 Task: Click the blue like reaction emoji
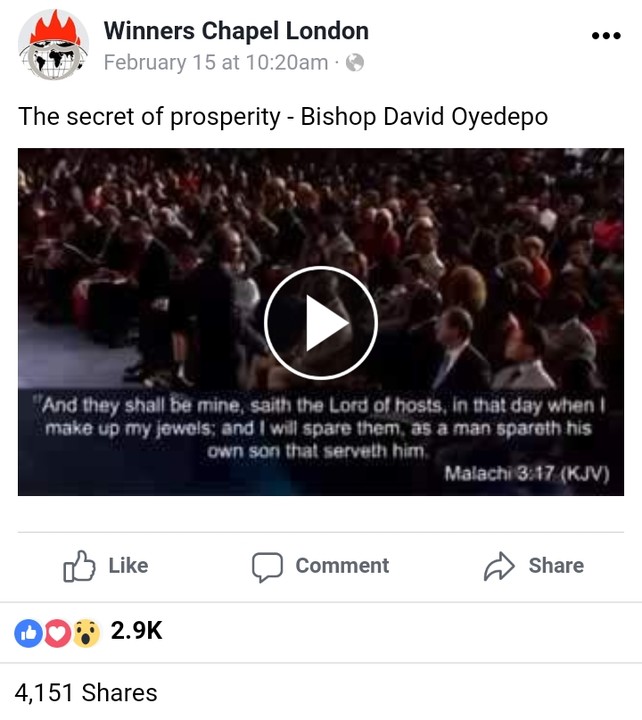pyautogui.click(x=28, y=633)
